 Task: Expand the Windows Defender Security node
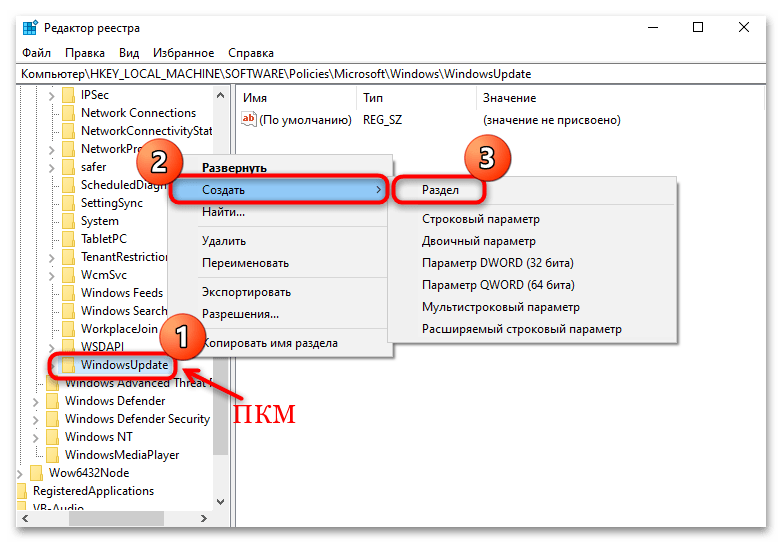35,419
